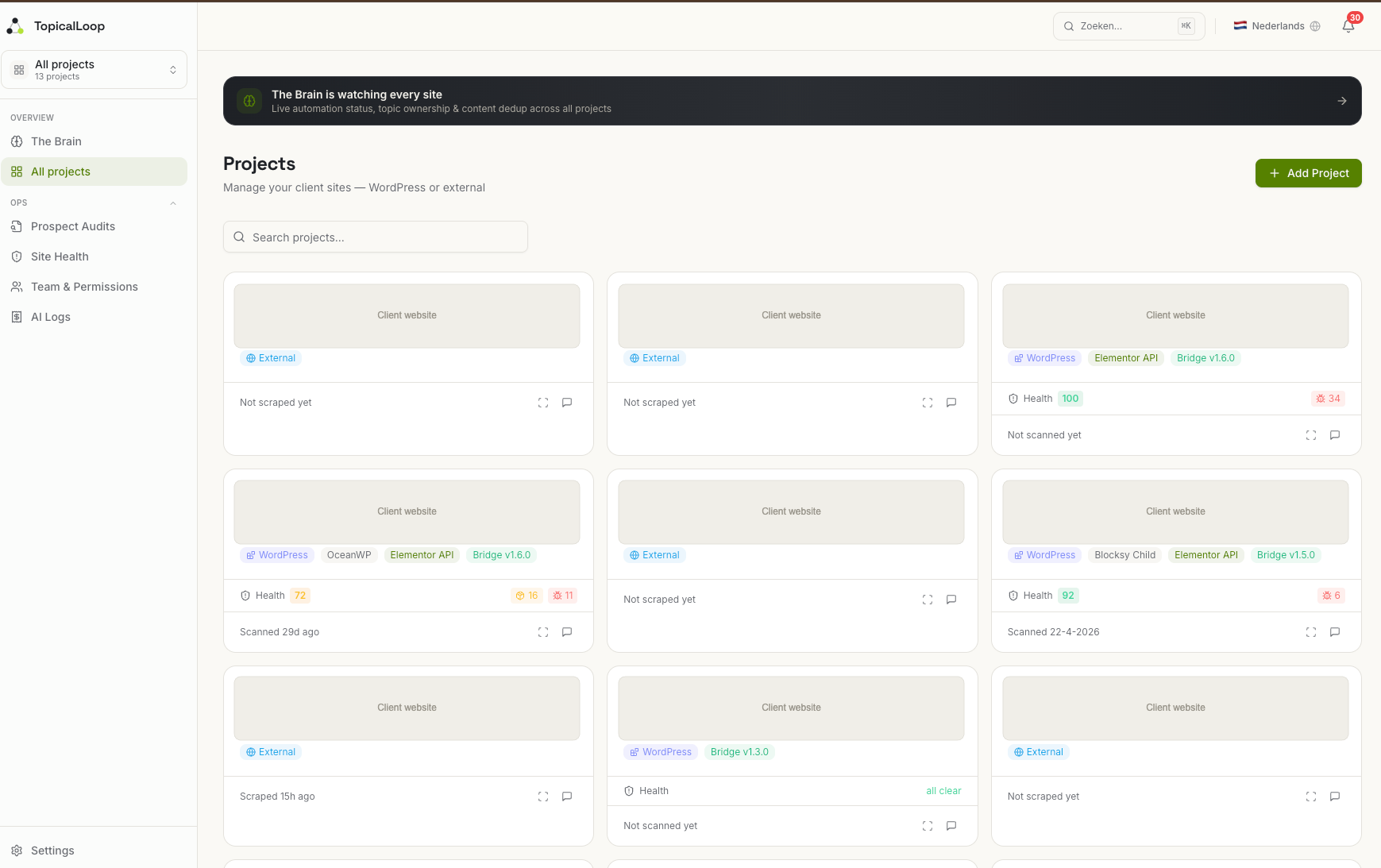Click the Bridge v1.5.0 tag
Screen dimensions: 1381x868
1285,555
